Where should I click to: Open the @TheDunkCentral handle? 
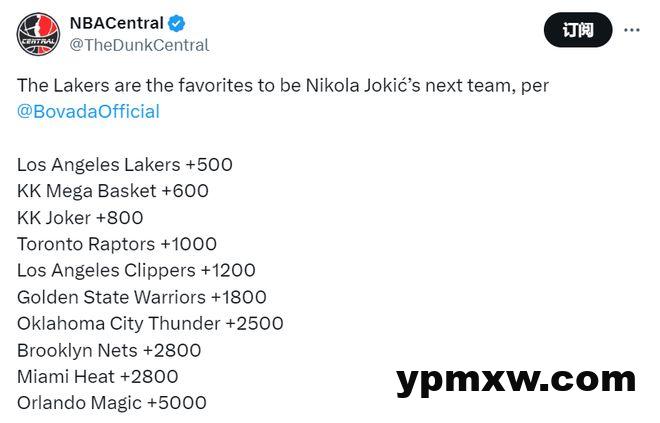[x=139, y=45]
